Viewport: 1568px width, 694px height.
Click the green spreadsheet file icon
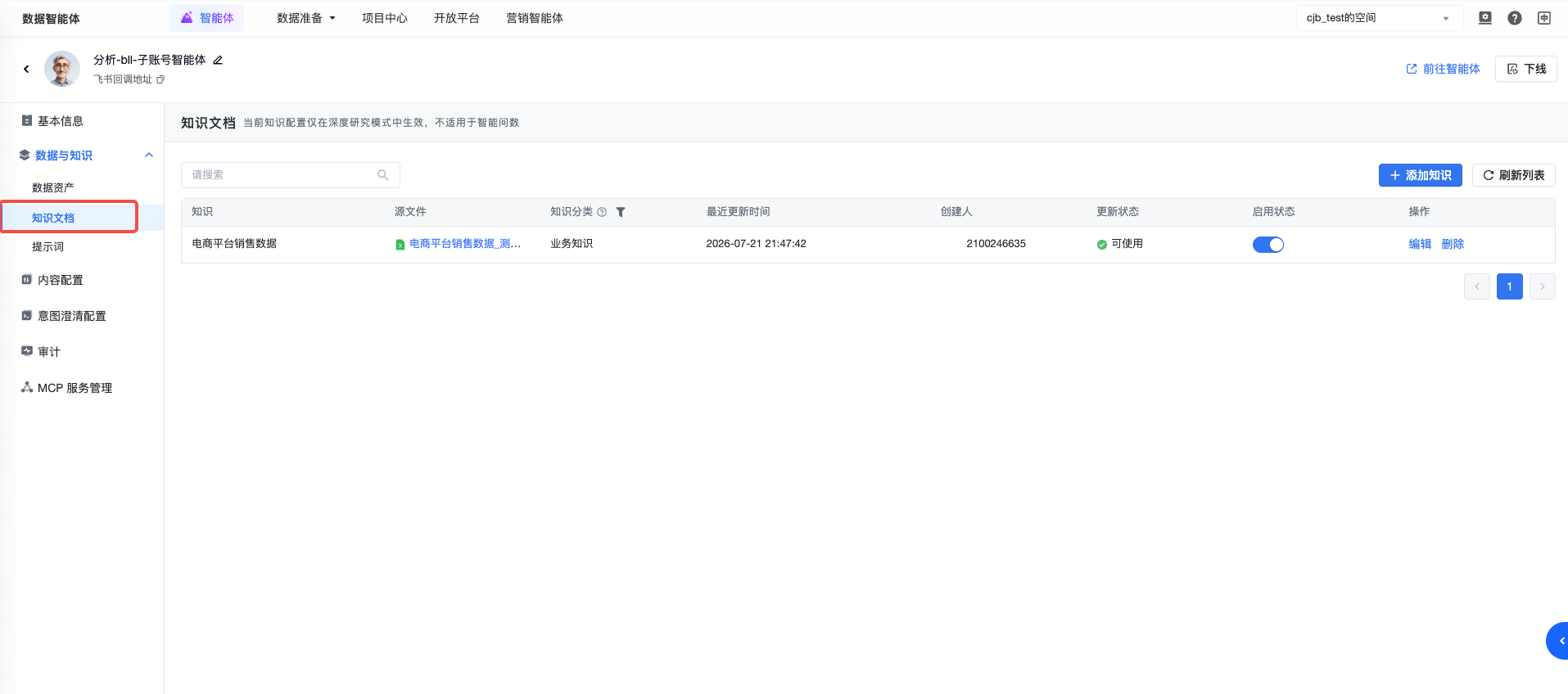click(400, 245)
